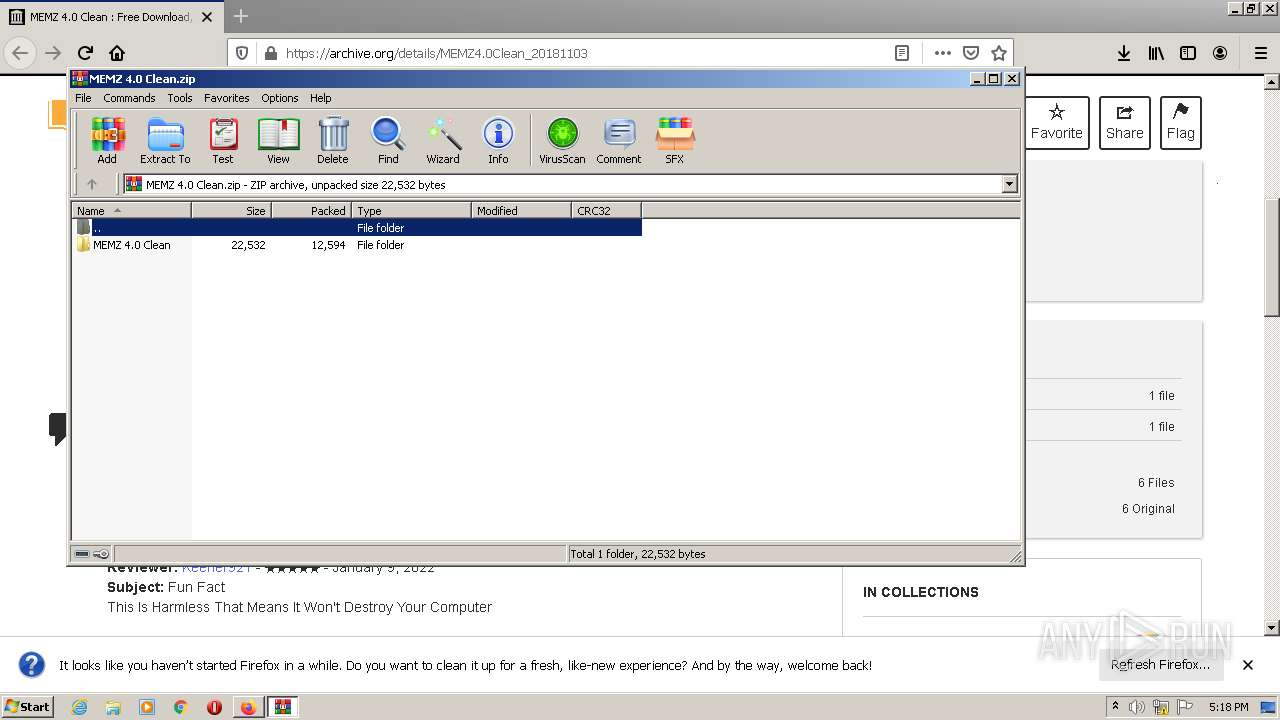1280x720 pixels.
Task: Select the MEMZ 4.0 Clean browser tab
Action: point(112,17)
